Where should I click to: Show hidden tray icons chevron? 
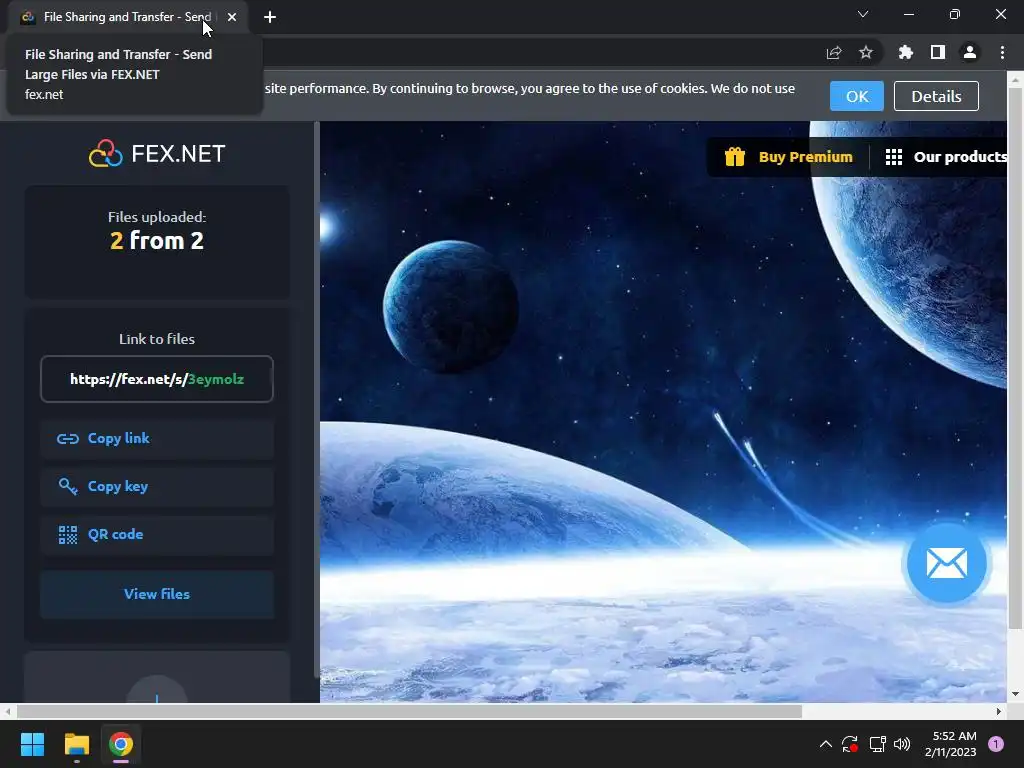pyautogui.click(x=825, y=744)
